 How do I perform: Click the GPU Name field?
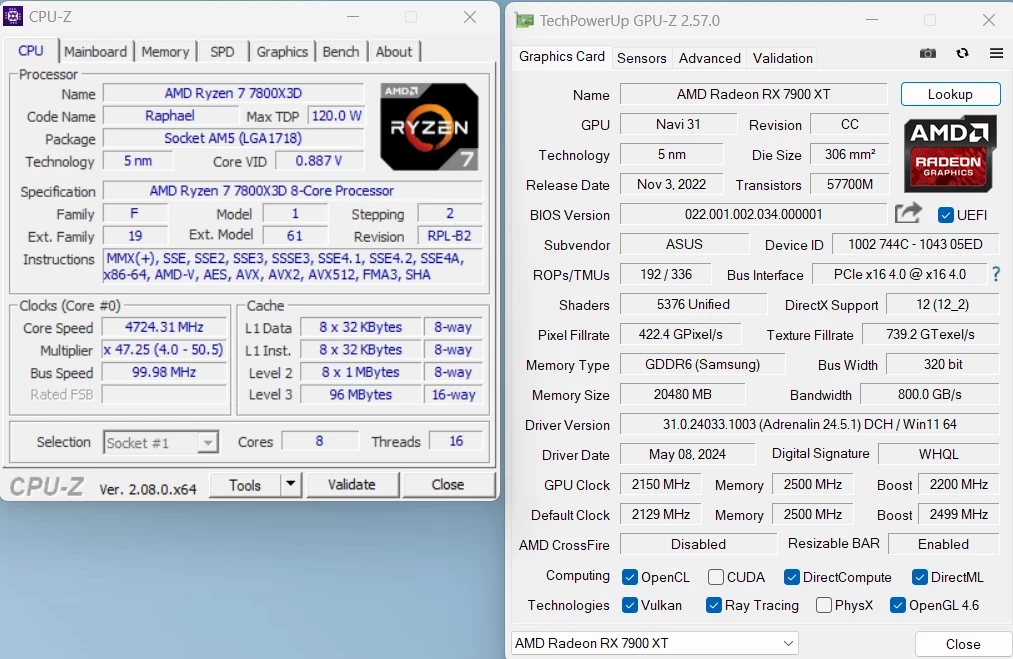[754, 94]
